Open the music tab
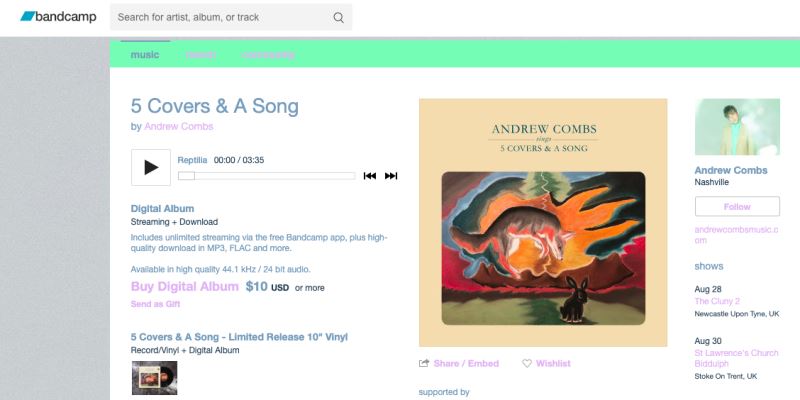Viewport: 800px width, 400px height. click(145, 55)
